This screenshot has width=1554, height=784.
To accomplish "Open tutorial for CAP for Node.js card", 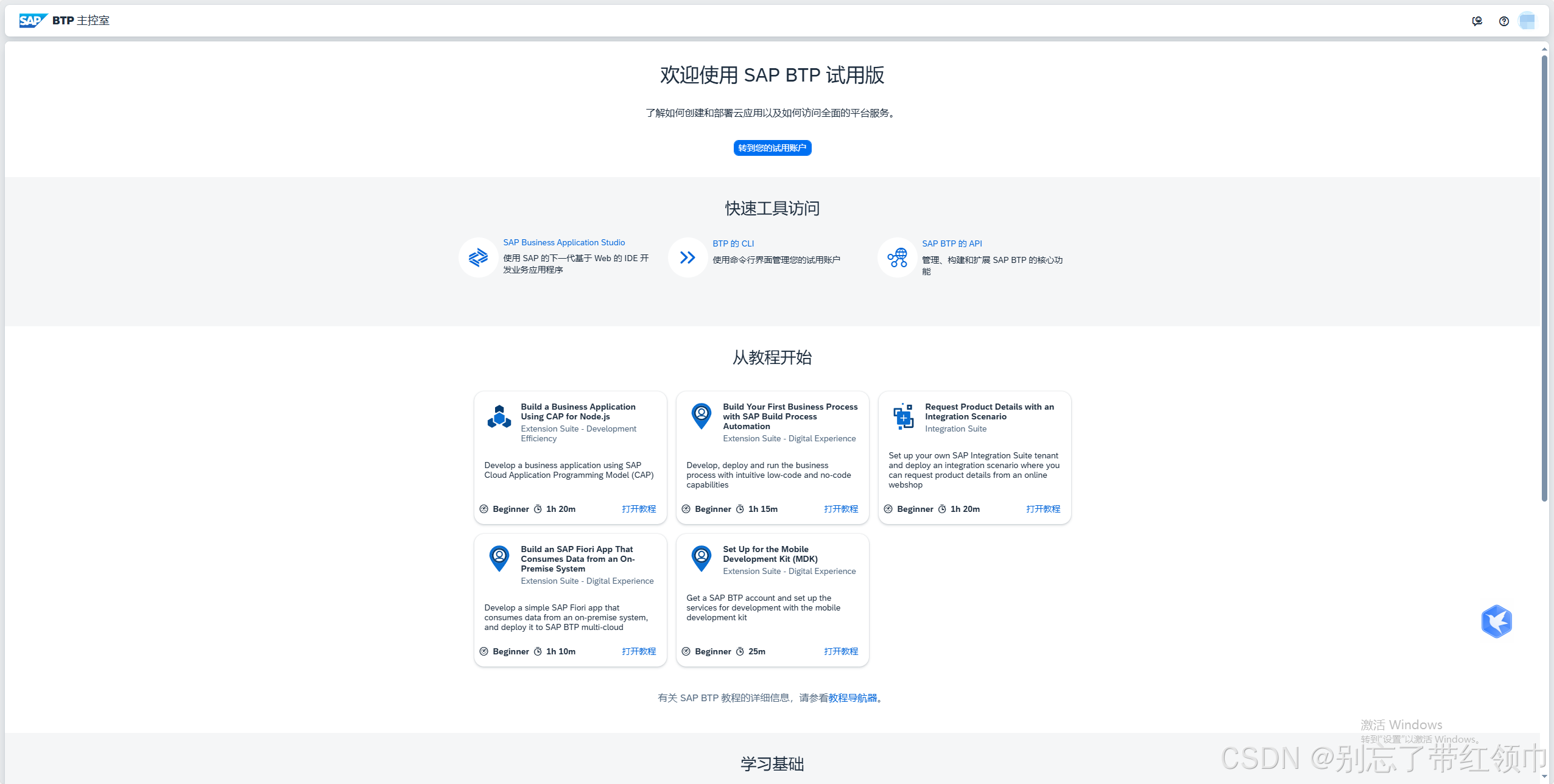I will coord(639,509).
